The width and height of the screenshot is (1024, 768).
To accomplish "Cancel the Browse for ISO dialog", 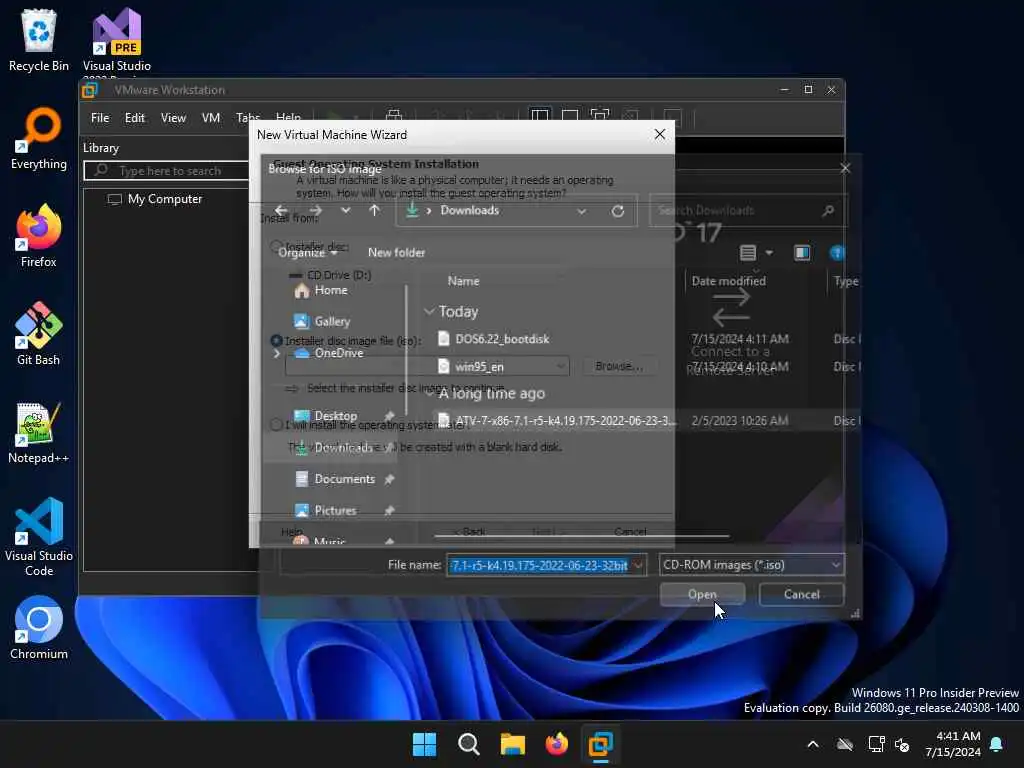I will [801, 594].
